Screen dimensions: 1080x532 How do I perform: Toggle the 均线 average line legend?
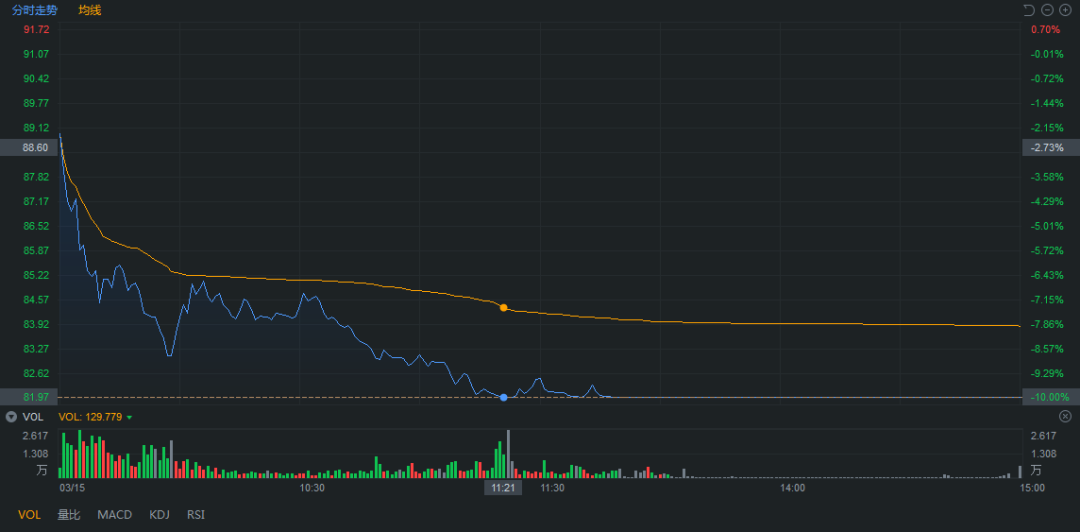[90, 10]
